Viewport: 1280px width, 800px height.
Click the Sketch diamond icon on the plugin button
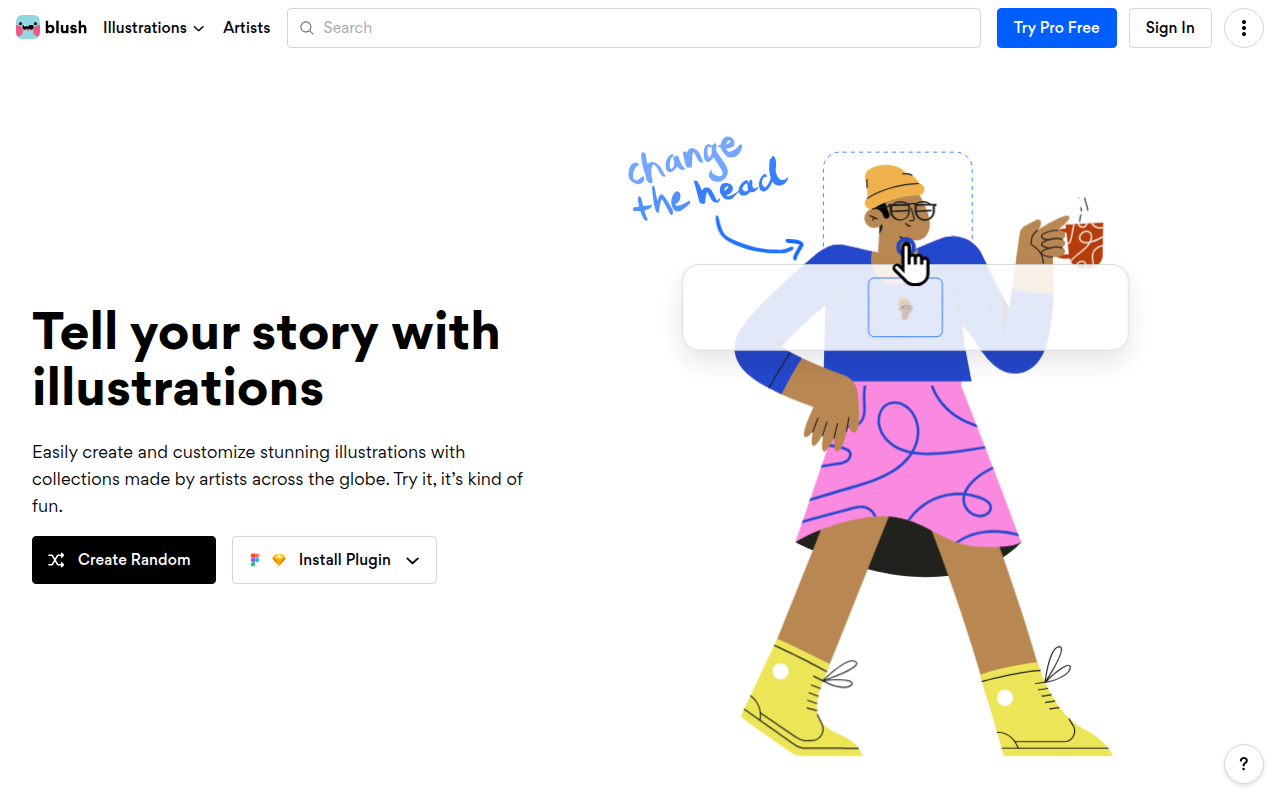(279, 560)
